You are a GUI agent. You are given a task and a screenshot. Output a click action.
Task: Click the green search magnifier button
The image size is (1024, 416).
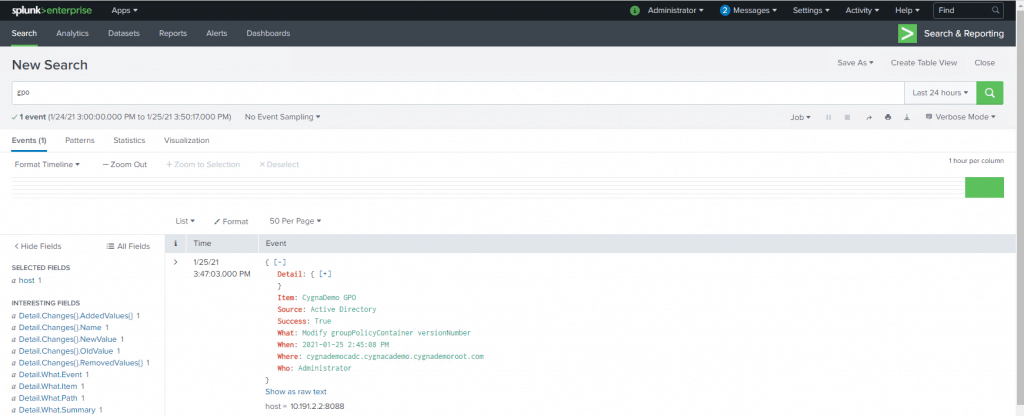tap(989, 93)
